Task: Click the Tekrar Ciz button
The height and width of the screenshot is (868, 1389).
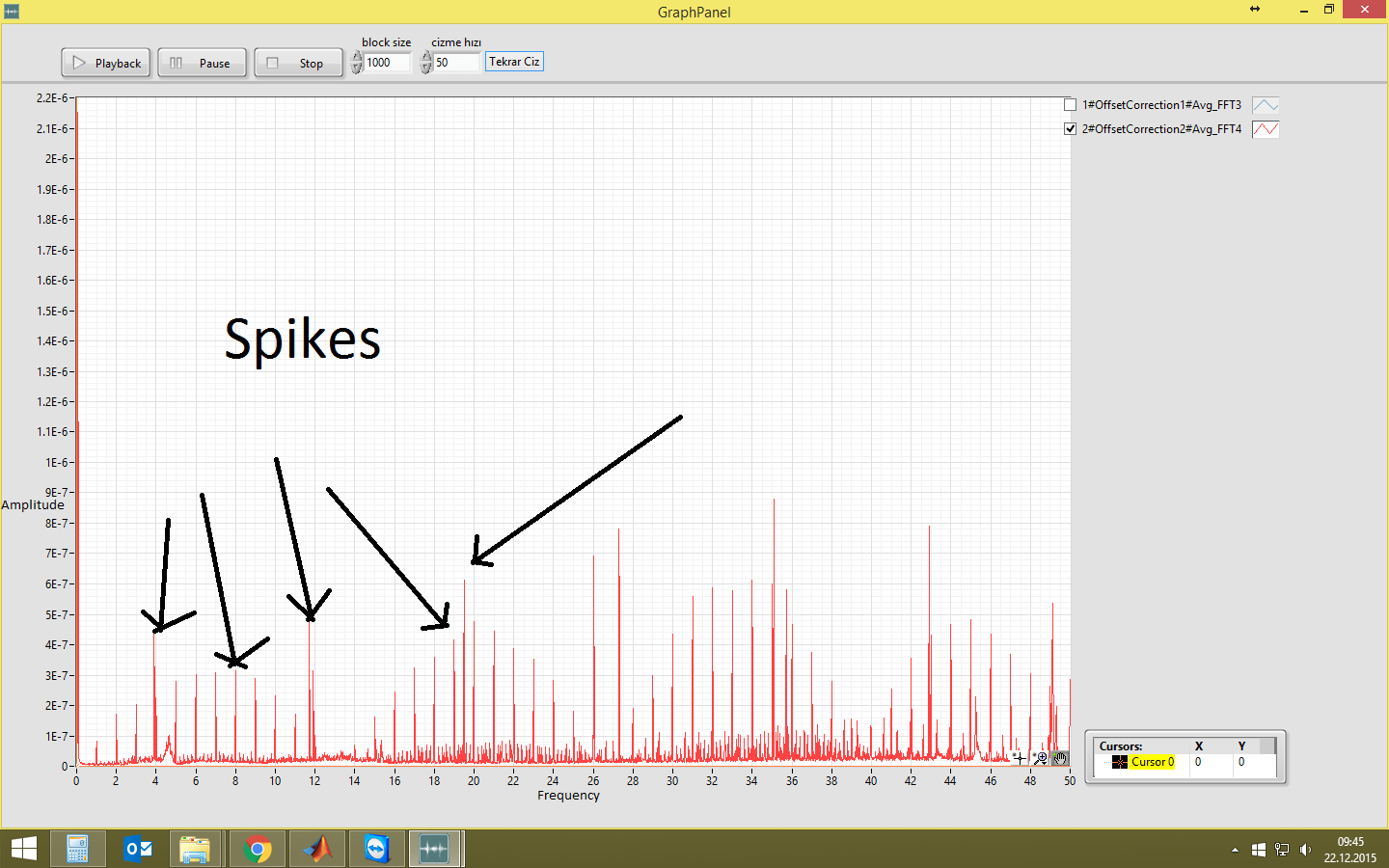Action: (514, 61)
